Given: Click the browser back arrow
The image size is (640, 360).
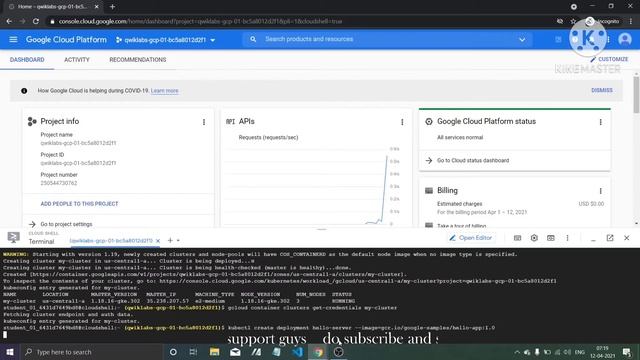Looking at the screenshot, I should click(9, 21).
